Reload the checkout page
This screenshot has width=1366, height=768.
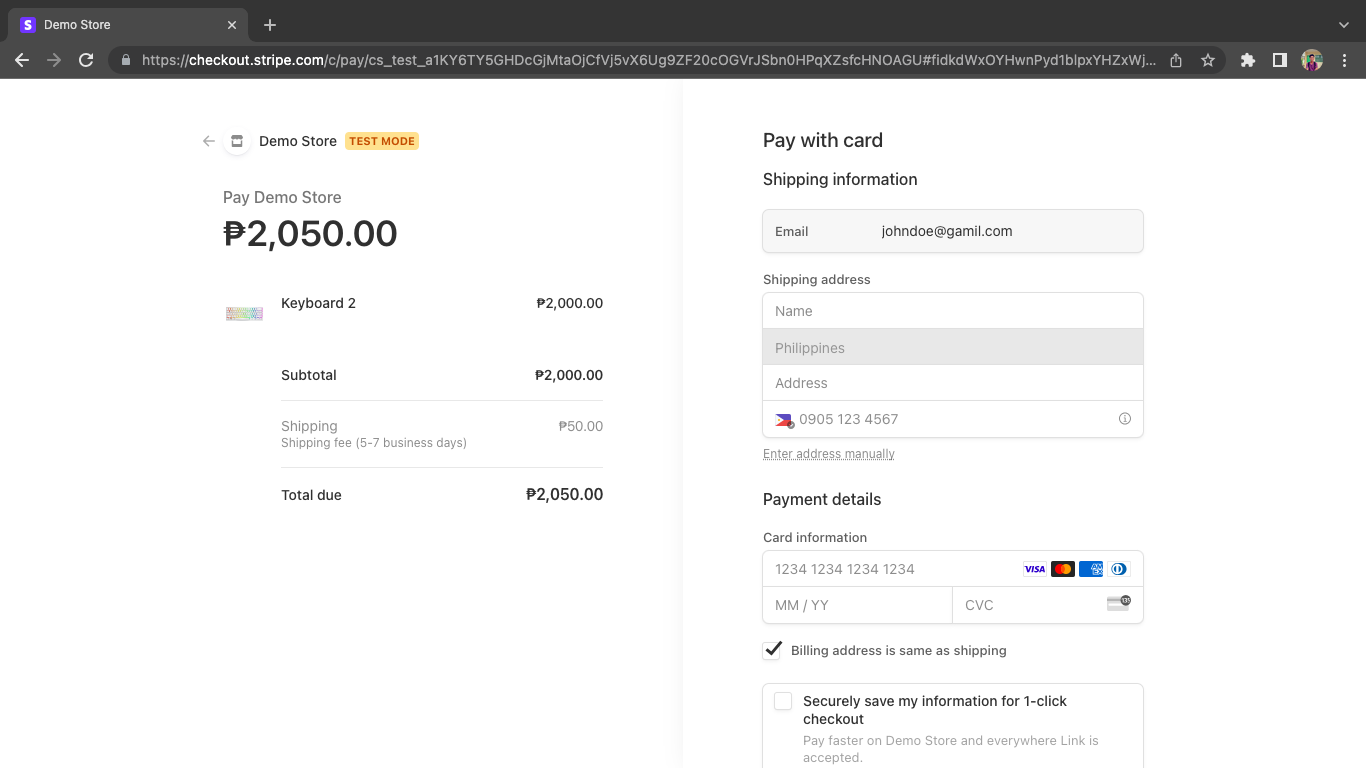click(x=86, y=60)
